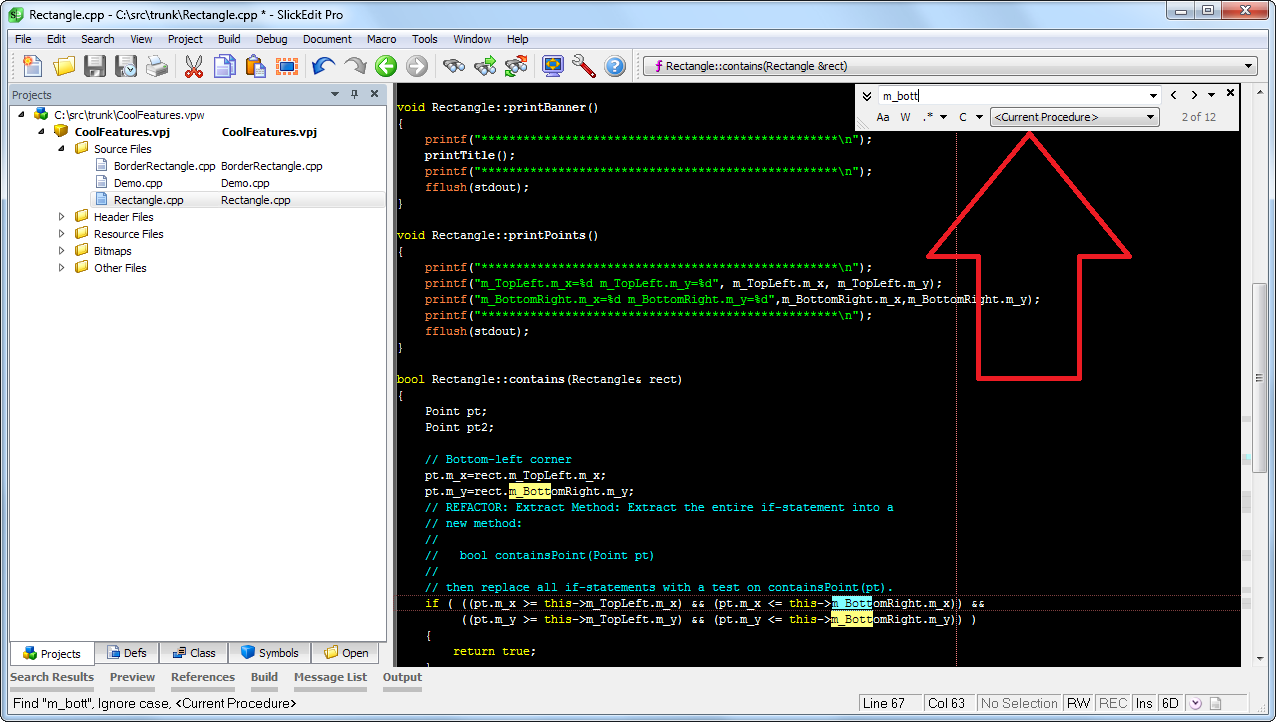Toggle the RW read-write status indicator
Screen dimensions: 1276x722
(x=1078, y=703)
